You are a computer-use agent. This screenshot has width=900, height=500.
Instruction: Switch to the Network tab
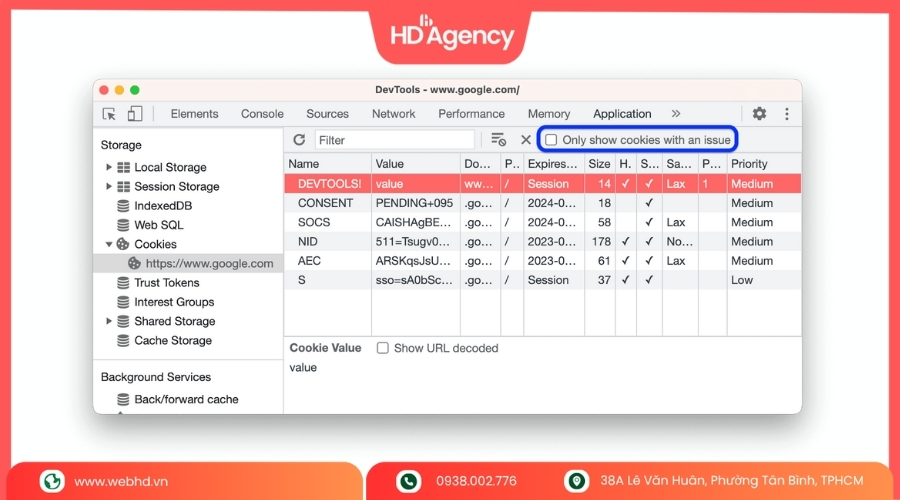tap(393, 114)
